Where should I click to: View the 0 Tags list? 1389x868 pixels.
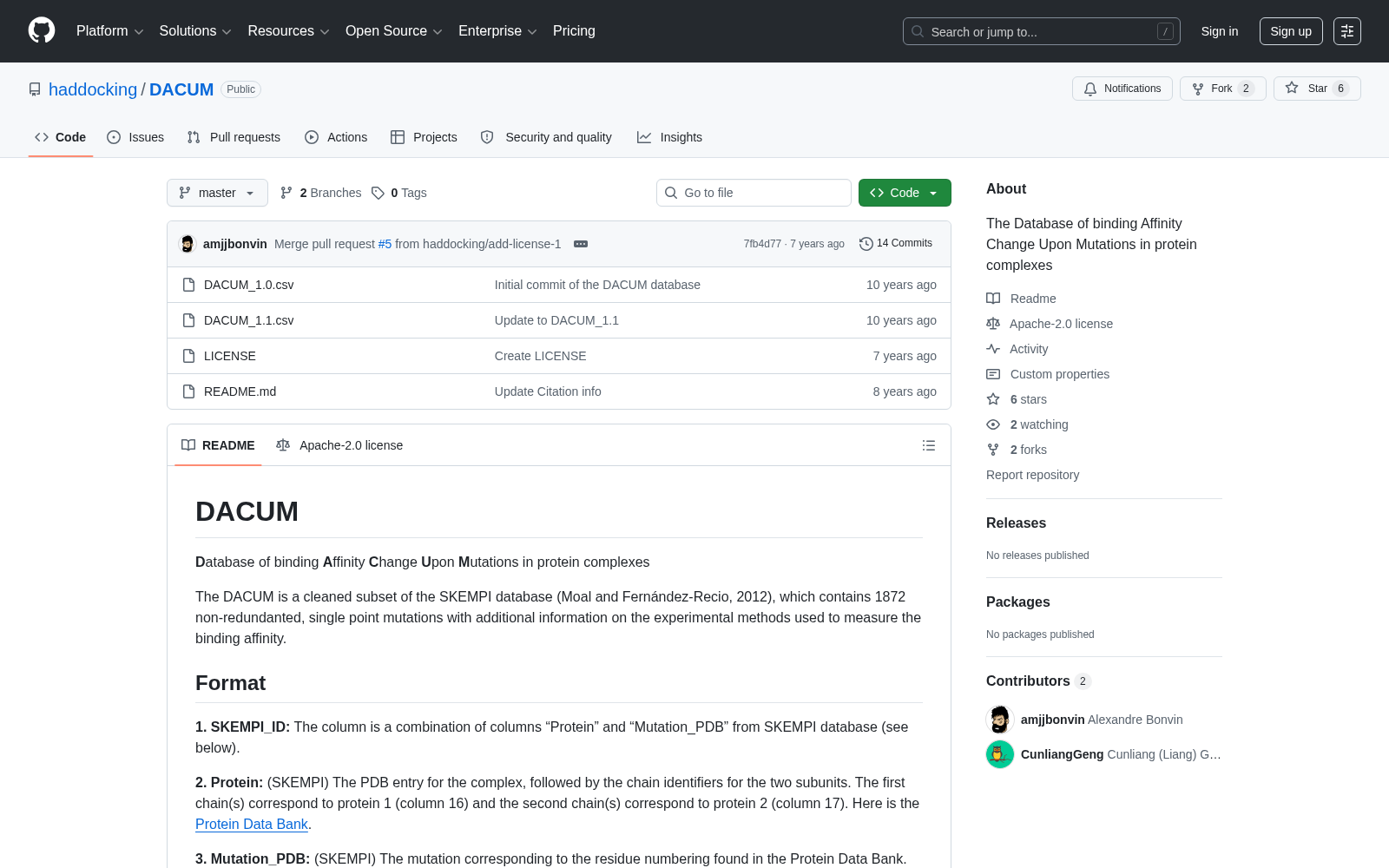click(x=399, y=193)
